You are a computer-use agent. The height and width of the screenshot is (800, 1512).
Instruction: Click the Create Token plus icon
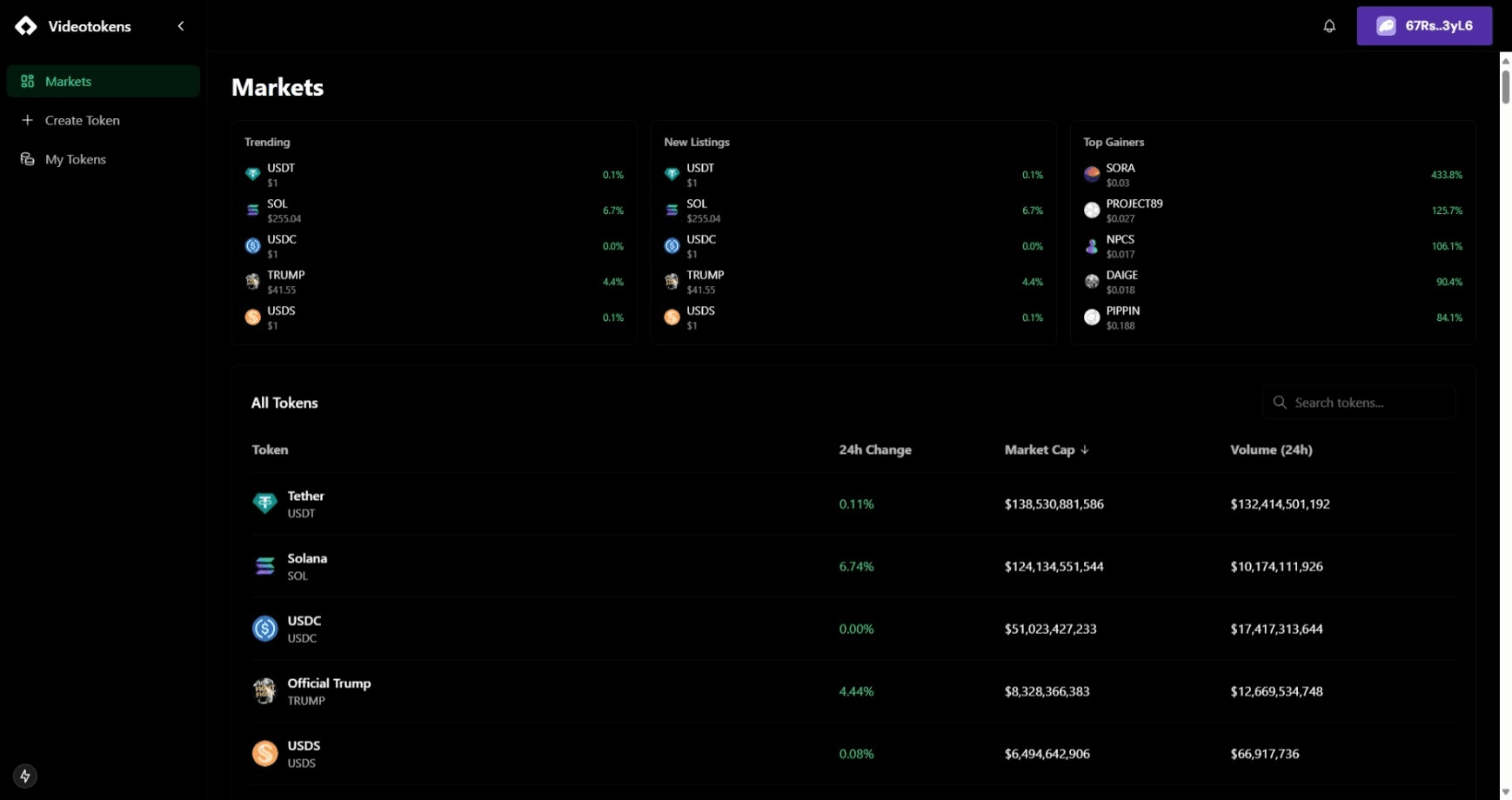pyautogui.click(x=28, y=120)
